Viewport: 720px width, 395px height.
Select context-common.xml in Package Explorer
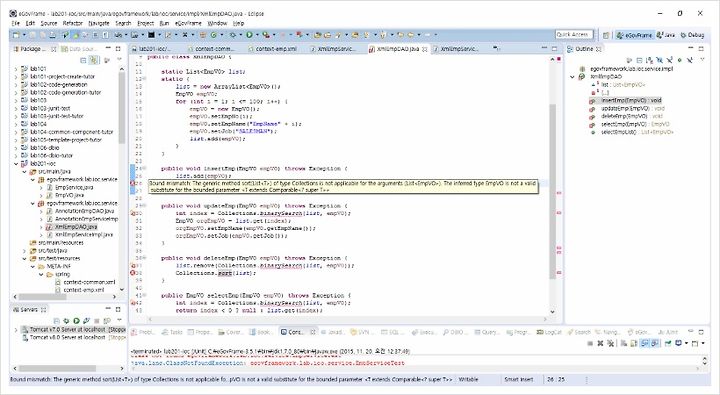point(89,282)
